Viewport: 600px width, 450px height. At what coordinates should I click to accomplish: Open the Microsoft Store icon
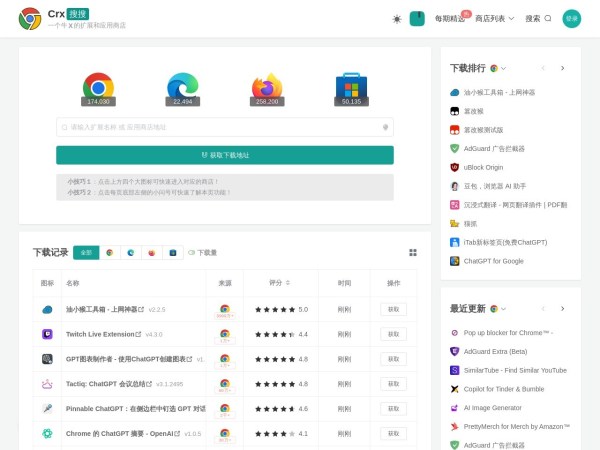pos(351,87)
